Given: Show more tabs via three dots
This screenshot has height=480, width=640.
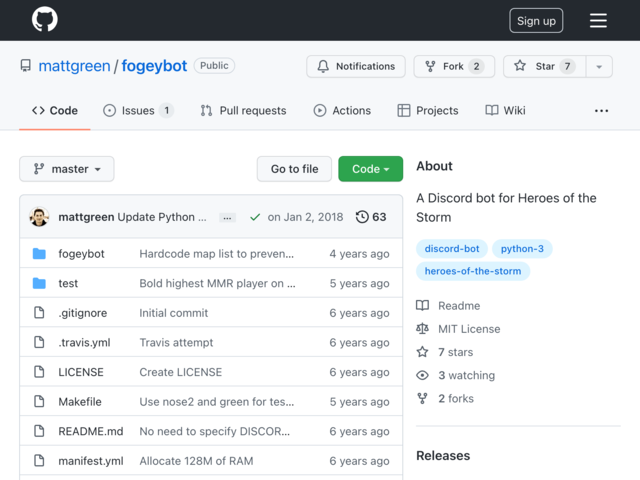Looking at the screenshot, I should pos(601,111).
